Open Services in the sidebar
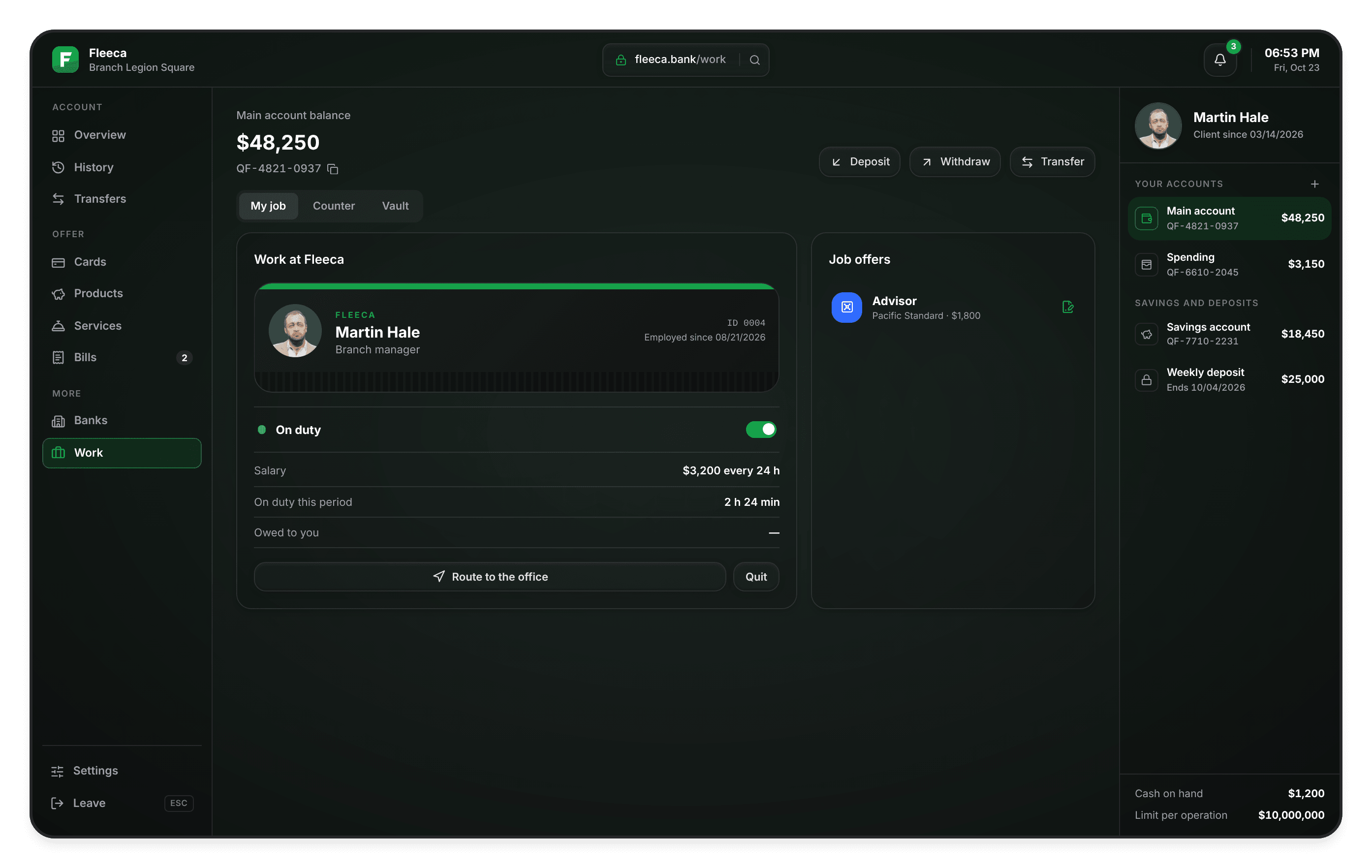The width and height of the screenshot is (1372, 868). tap(122, 326)
